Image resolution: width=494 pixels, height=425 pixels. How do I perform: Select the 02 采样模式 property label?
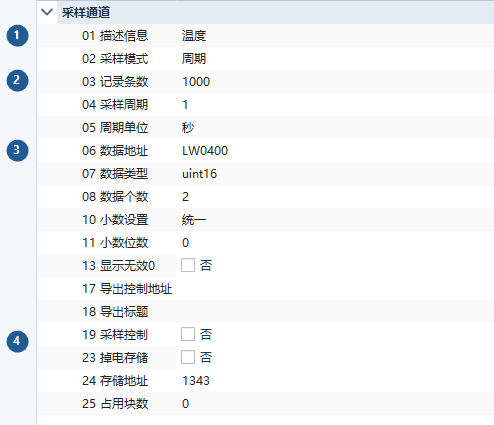pos(115,59)
